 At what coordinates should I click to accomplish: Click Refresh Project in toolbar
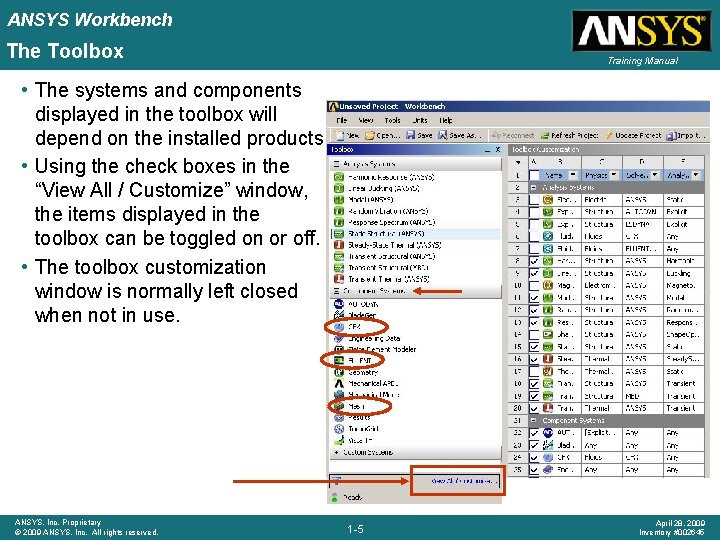[569, 135]
